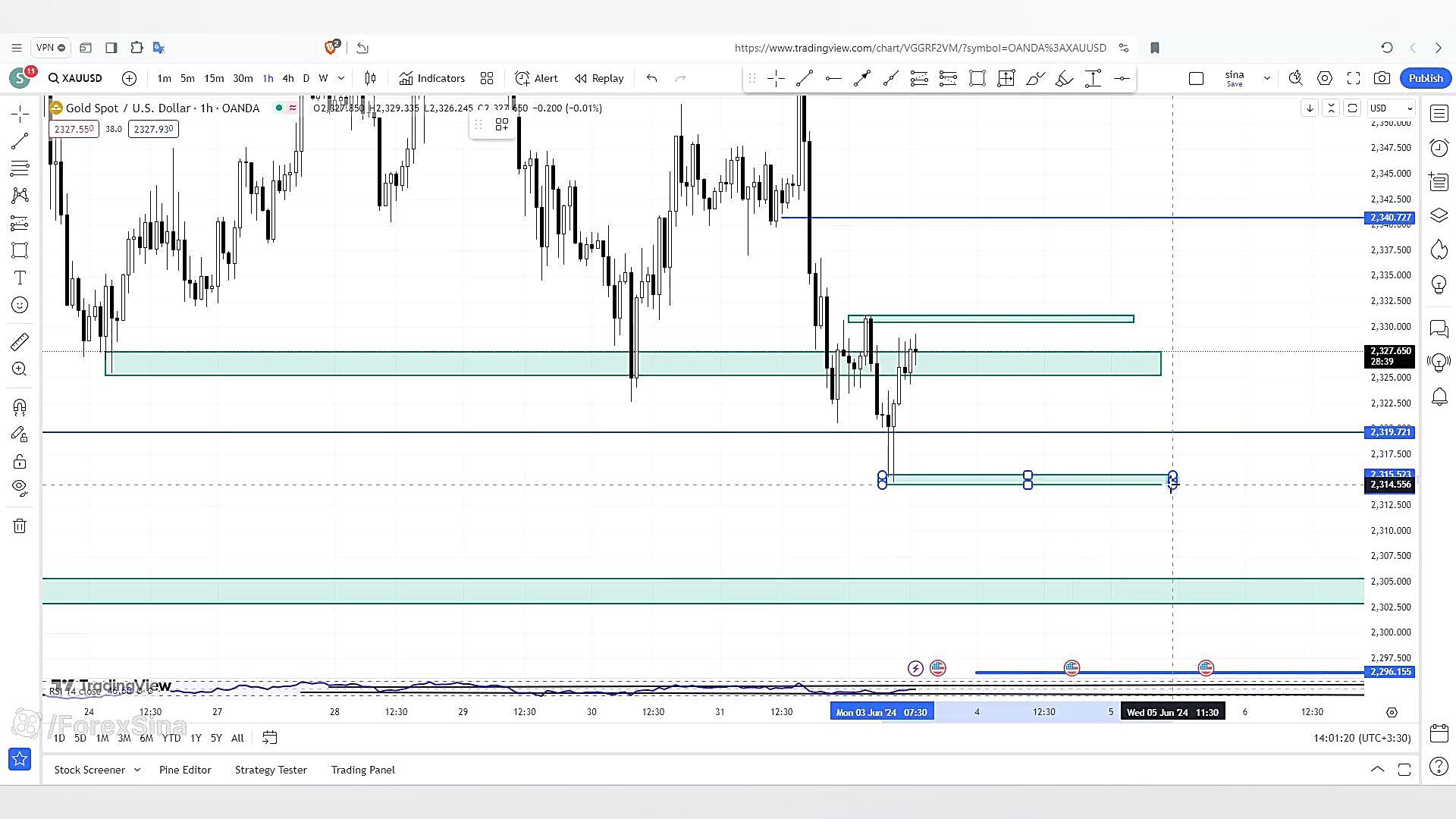1456x819 pixels.
Task: Switch to the 30m timeframe
Action: (x=243, y=78)
